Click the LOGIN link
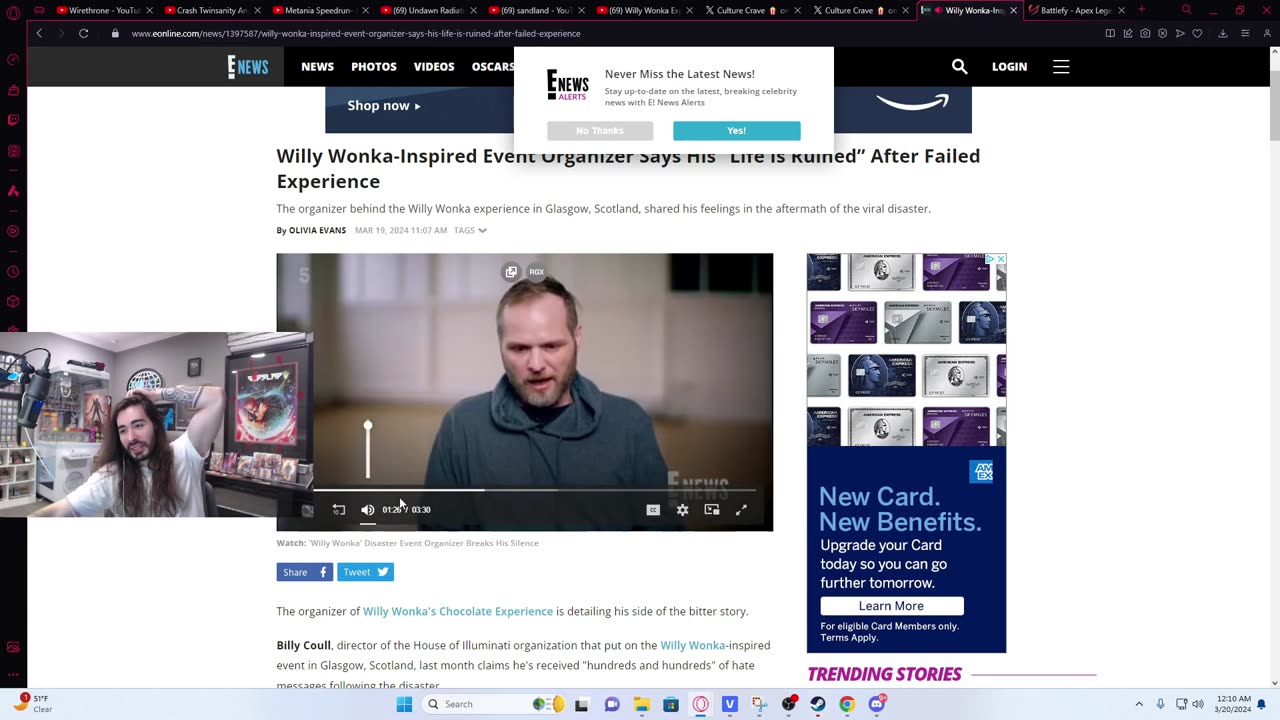Image resolution: width=1280 pixels, height=720 pixels. tap(1009, 67)
